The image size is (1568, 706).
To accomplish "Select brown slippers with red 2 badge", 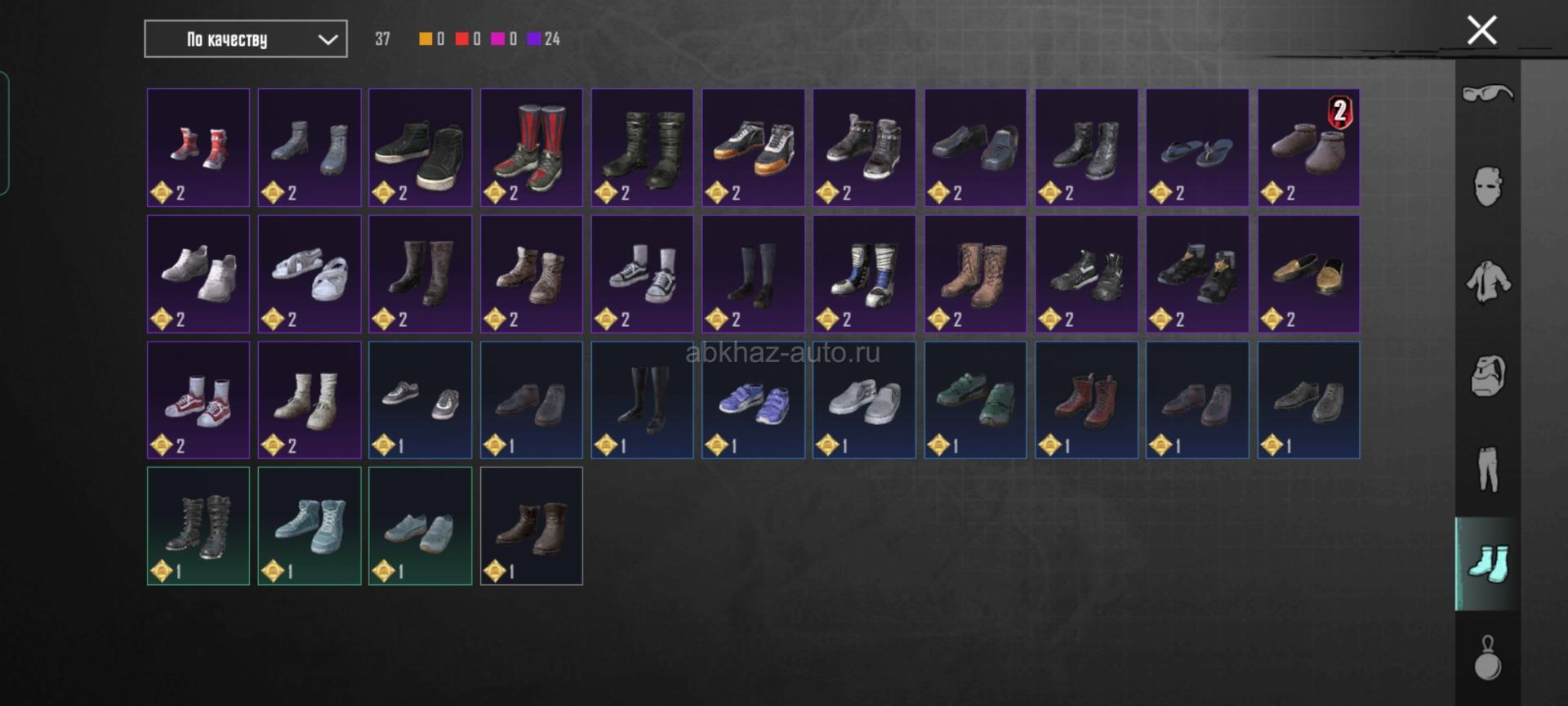I will tap(1308, 148).
